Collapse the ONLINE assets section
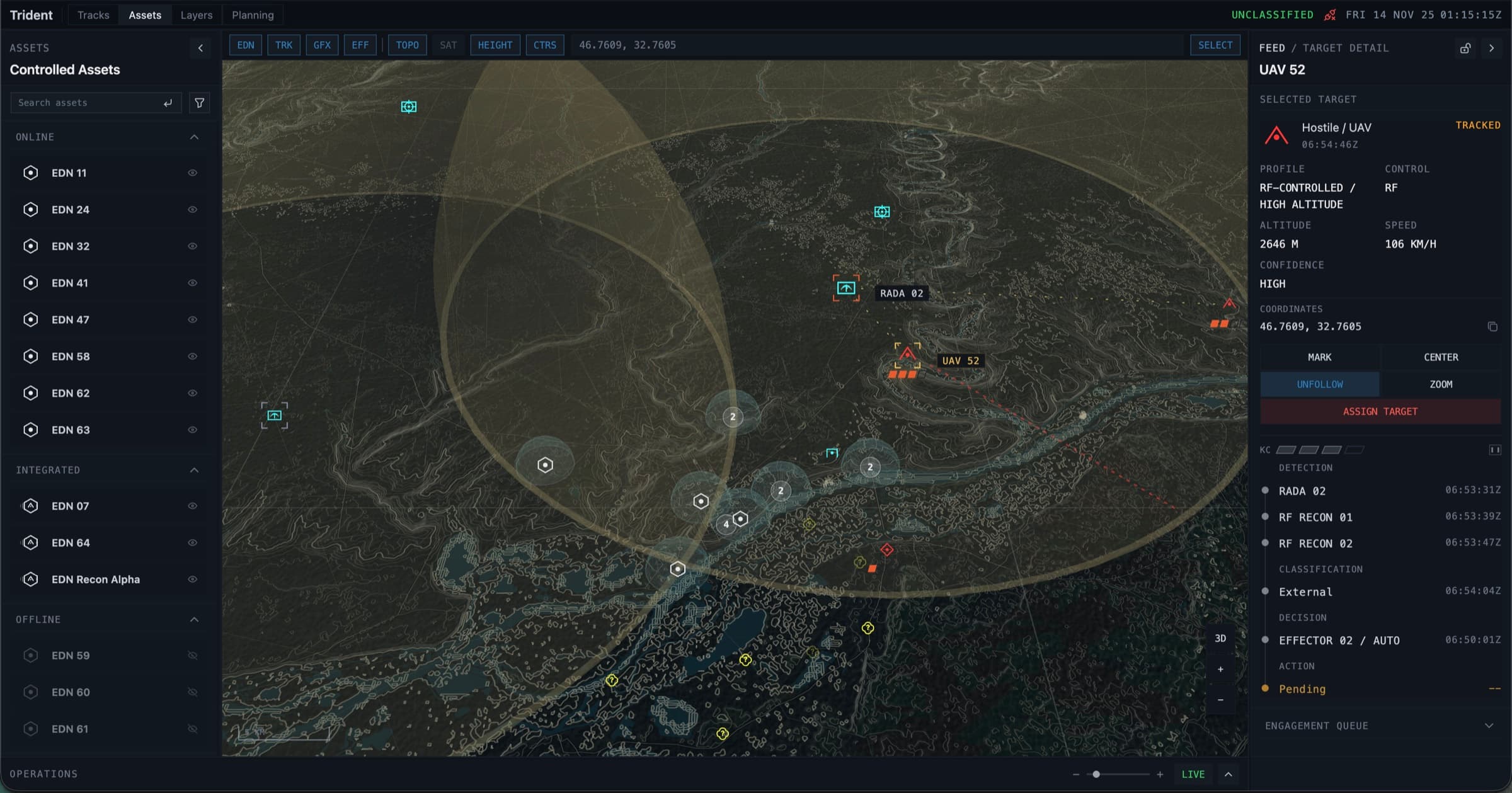The height and width of the screenshot is (793, 1512). click(194, 137)
